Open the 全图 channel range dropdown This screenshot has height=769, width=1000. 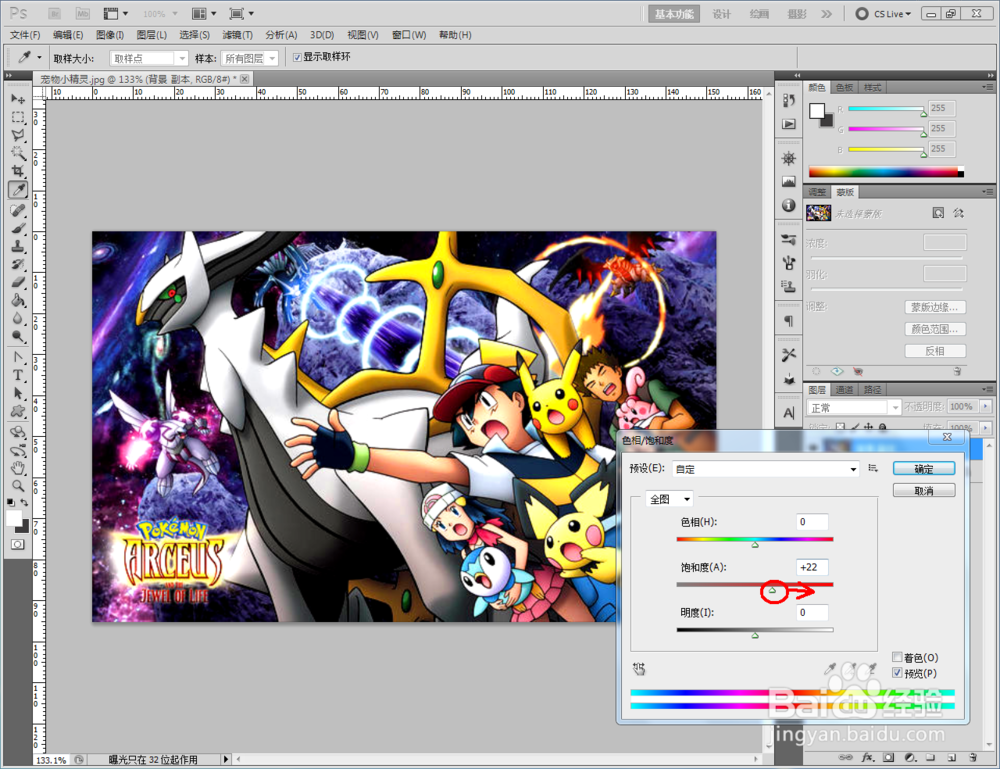point(669,499)
